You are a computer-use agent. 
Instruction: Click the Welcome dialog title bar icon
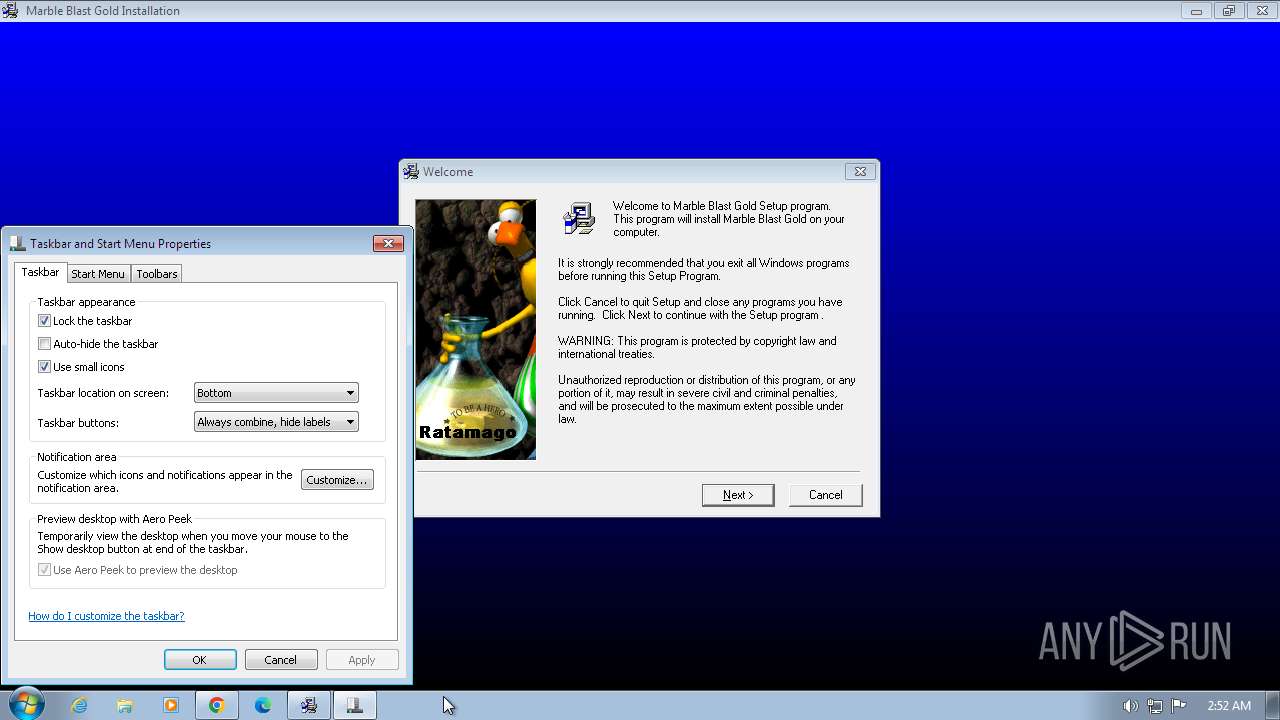tap(411, 171)
